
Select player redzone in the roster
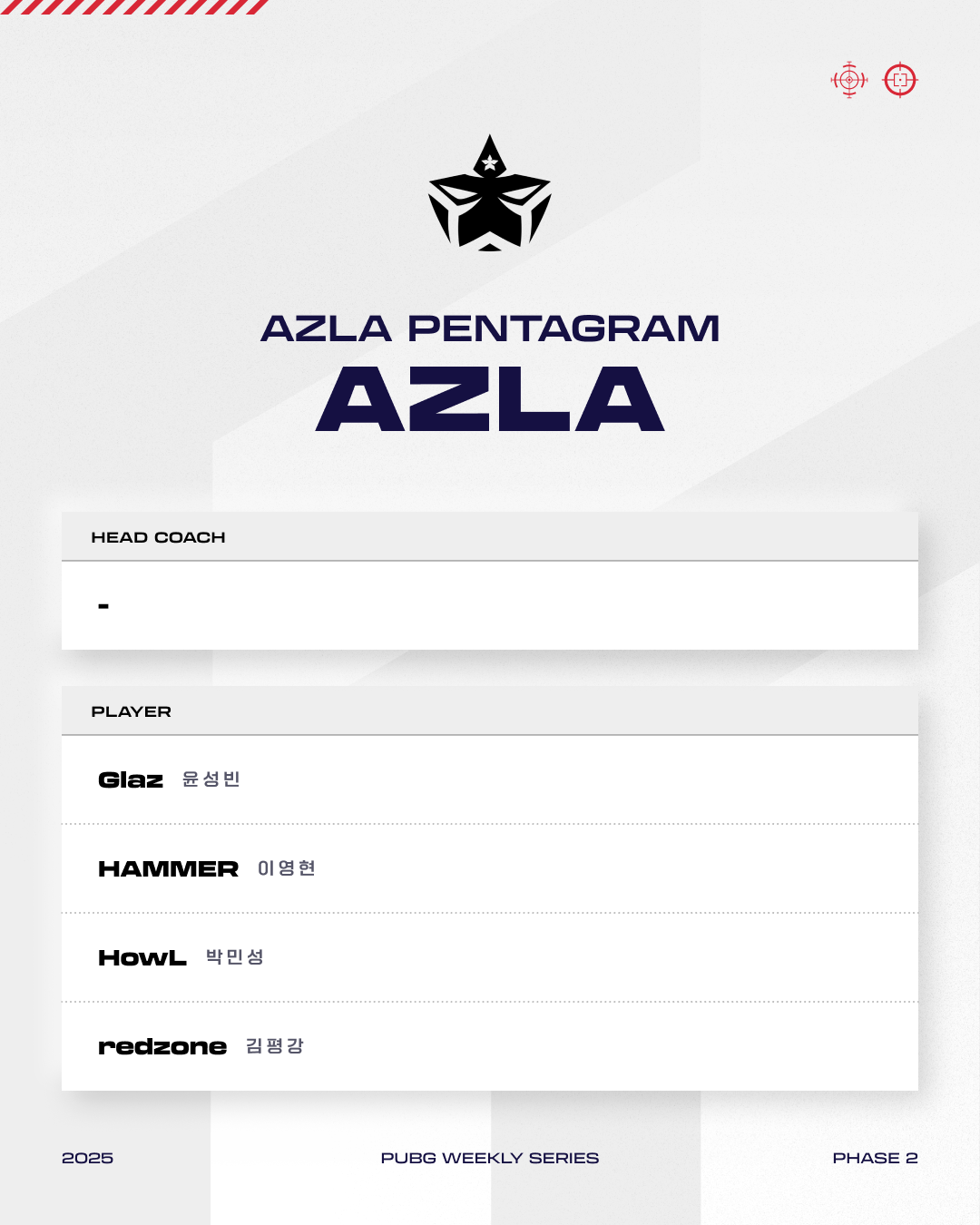[x=162, y=1046]
